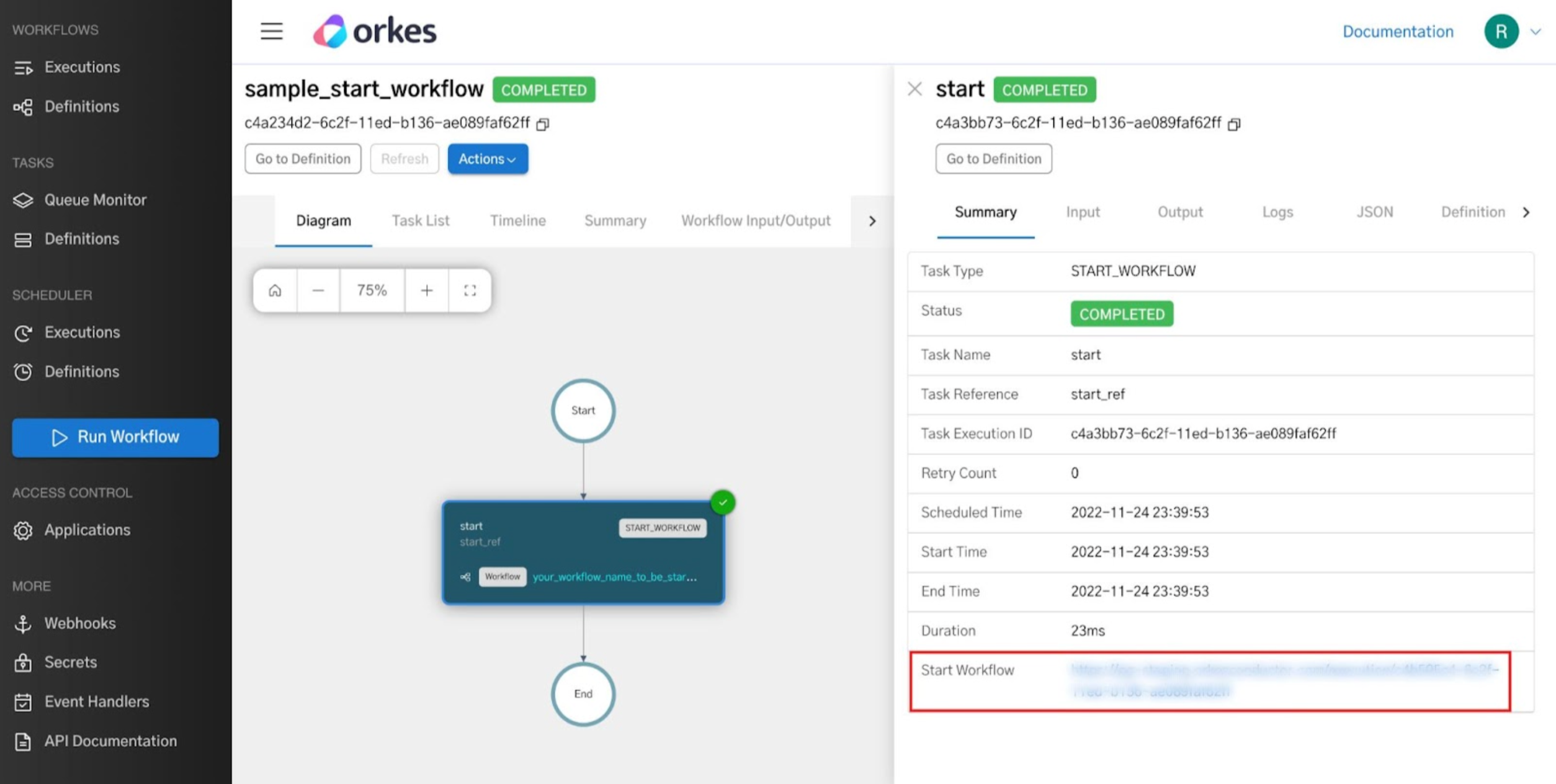Click the Run Workflow button
This screenshot has width=1556, height=784.
(x=115, y=437)
